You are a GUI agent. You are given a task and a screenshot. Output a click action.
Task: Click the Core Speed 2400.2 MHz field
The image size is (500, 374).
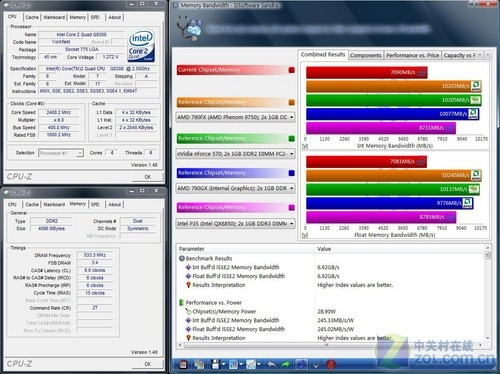(x=59, y=112)
